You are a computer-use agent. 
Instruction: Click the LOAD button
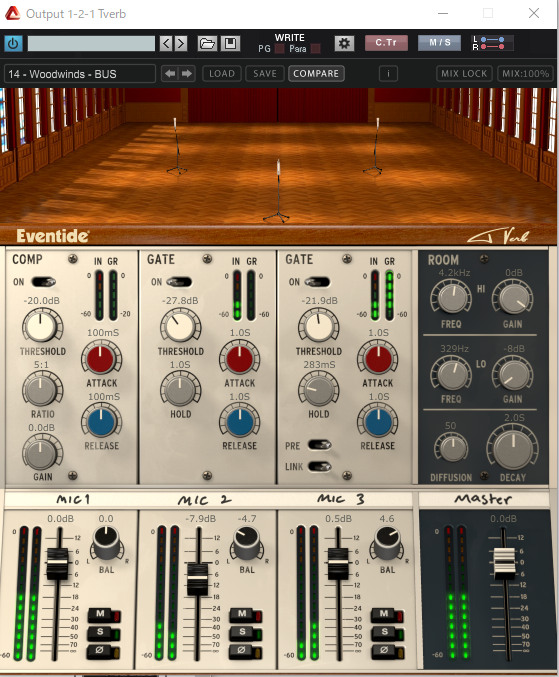point(222,74)
